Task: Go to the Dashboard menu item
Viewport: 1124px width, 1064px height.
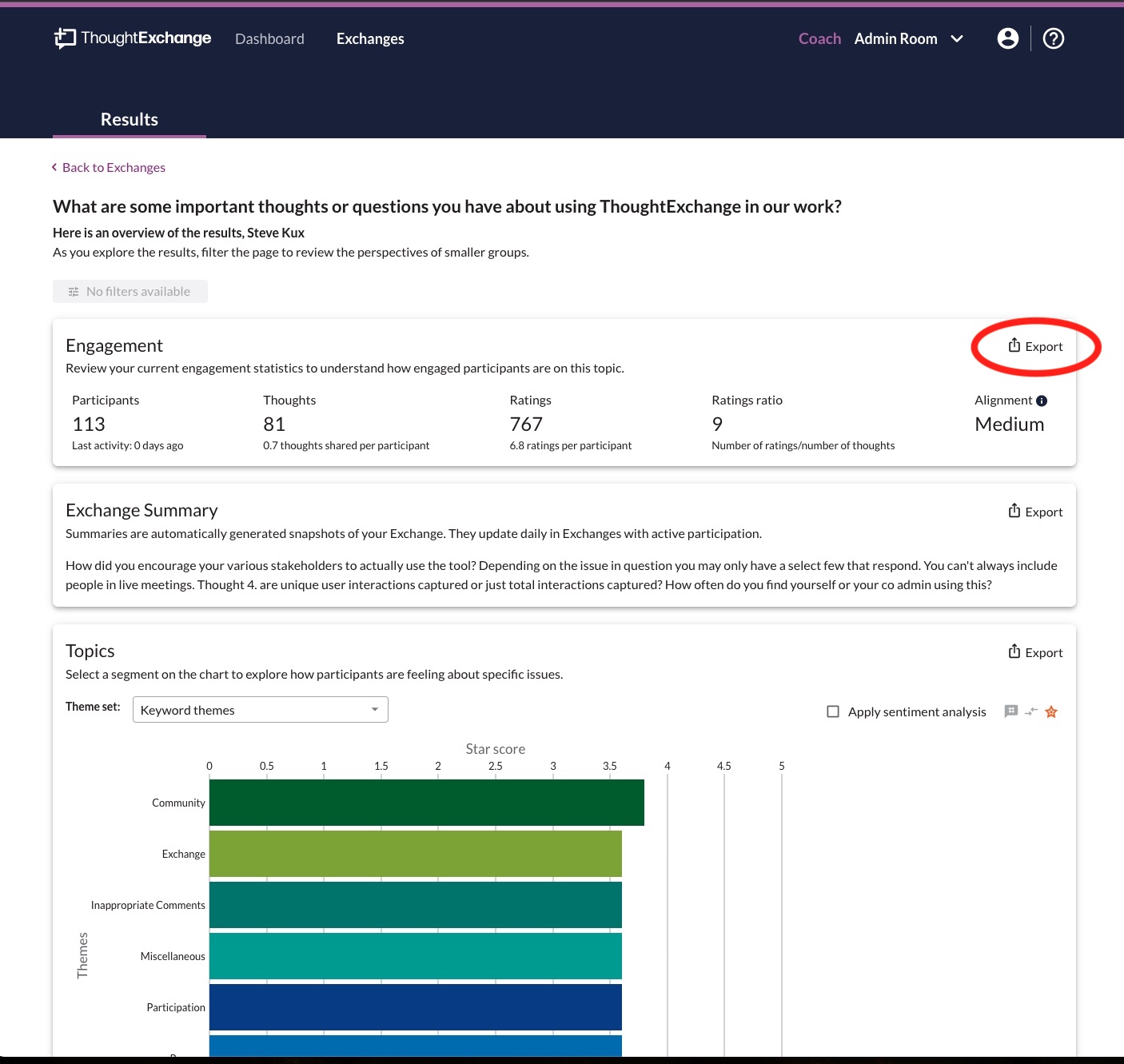Action: coord(269,38)
